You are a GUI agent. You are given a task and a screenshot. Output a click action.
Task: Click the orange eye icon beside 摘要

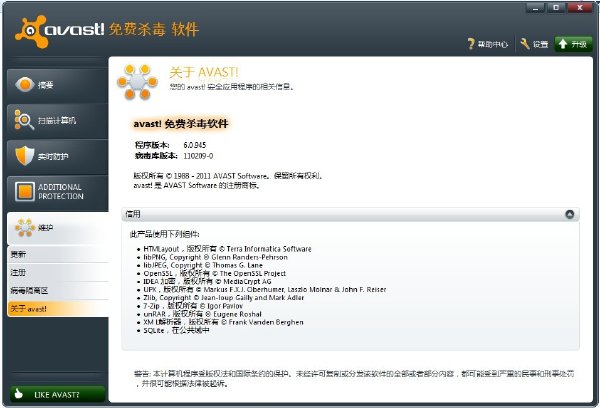pyautogui.click(x=25, y=85)
